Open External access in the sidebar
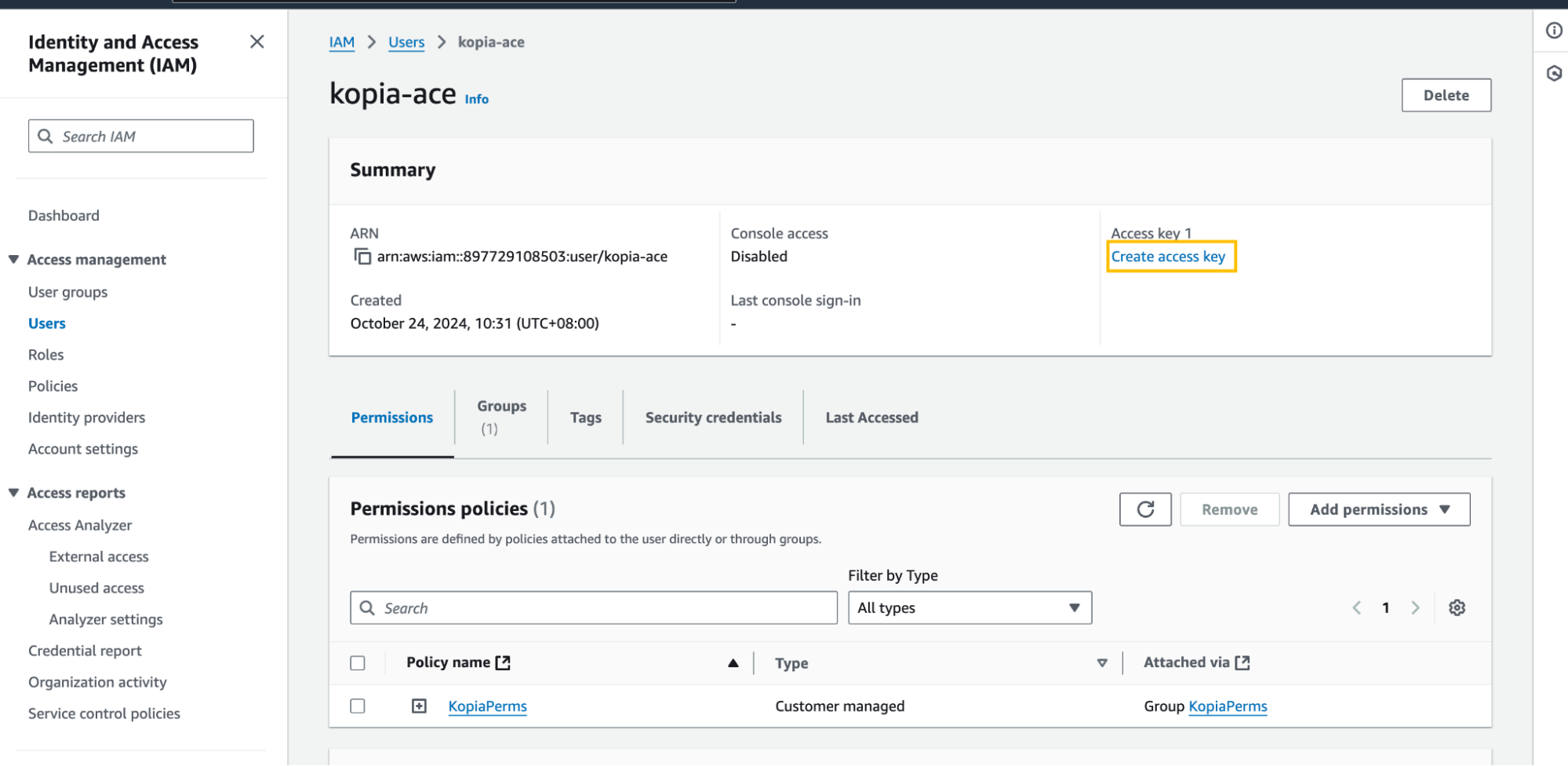 (x=99, y=556)
